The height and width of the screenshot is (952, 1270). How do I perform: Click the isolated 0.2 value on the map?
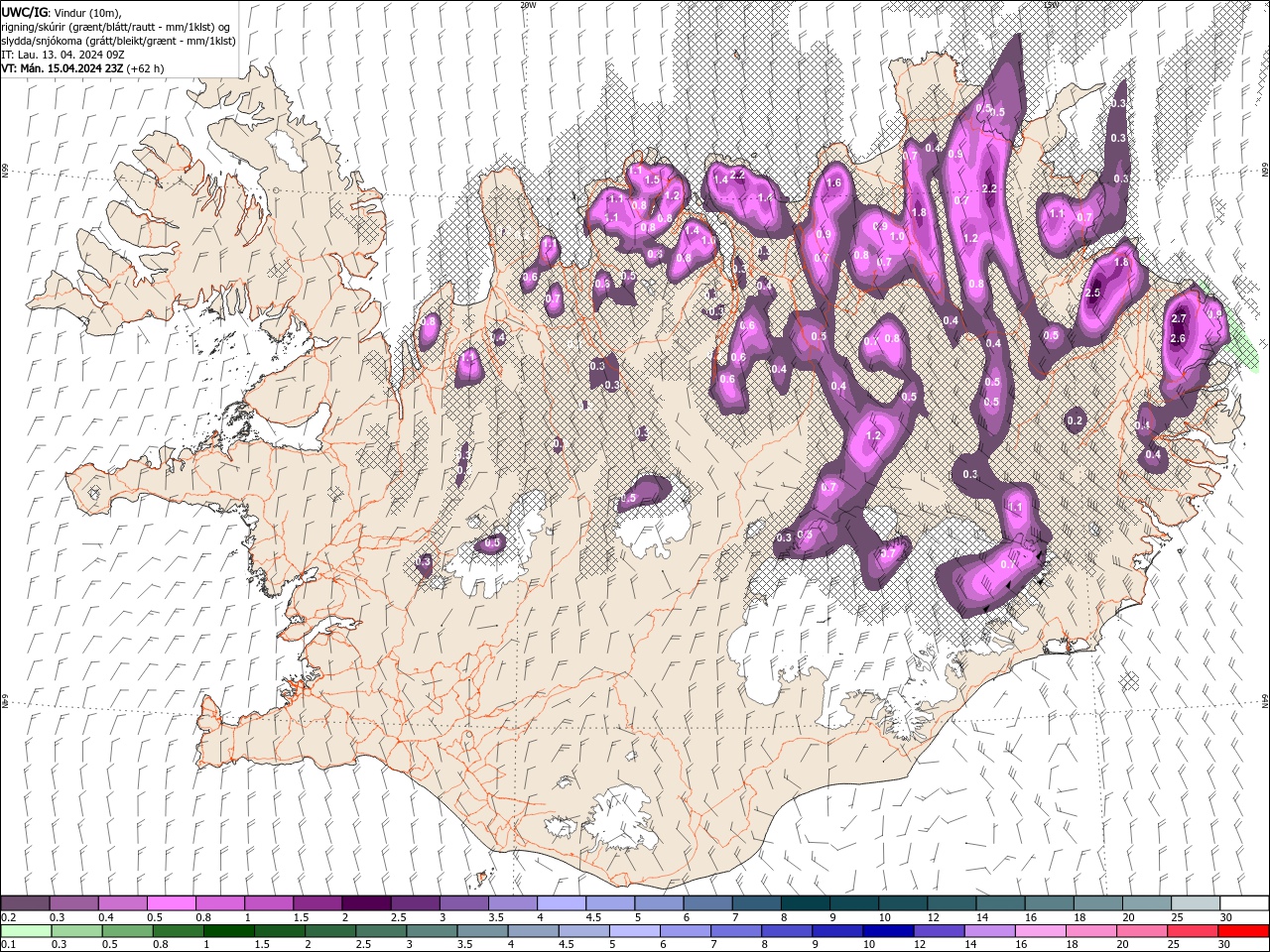pyautogui.click(x=1075, y=420)
